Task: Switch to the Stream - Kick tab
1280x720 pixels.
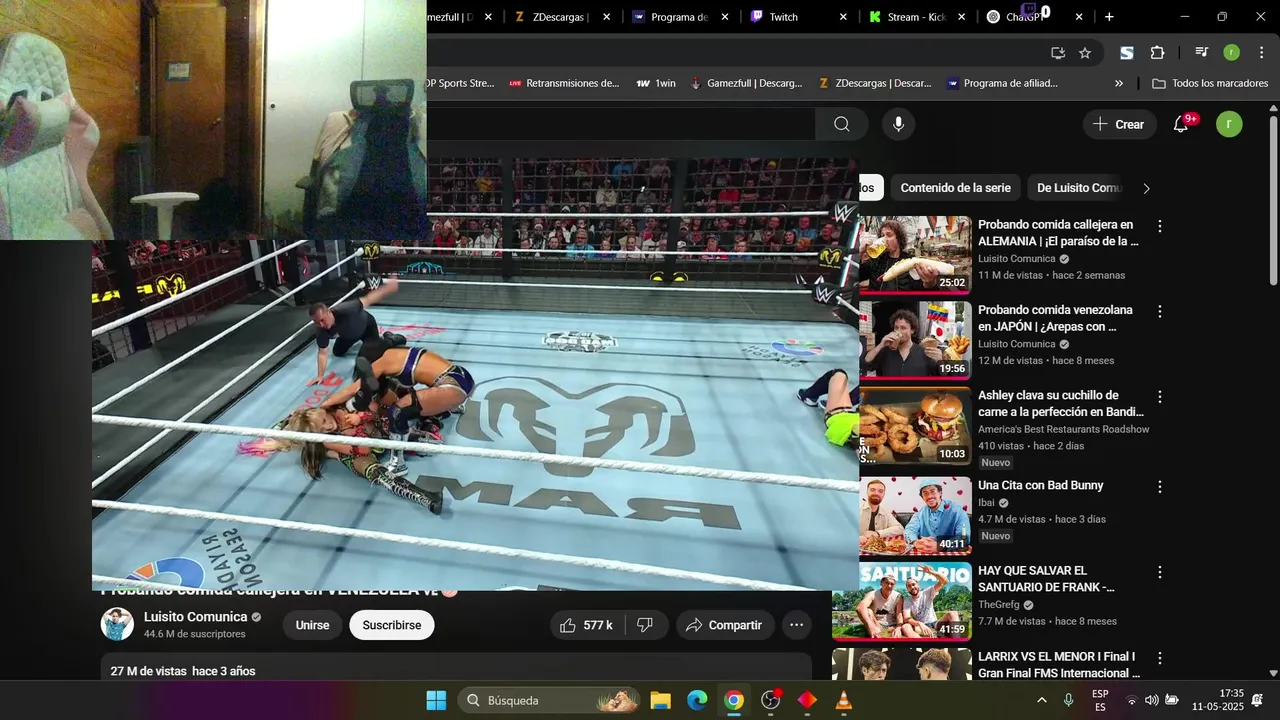Action: tap(915, 17)
